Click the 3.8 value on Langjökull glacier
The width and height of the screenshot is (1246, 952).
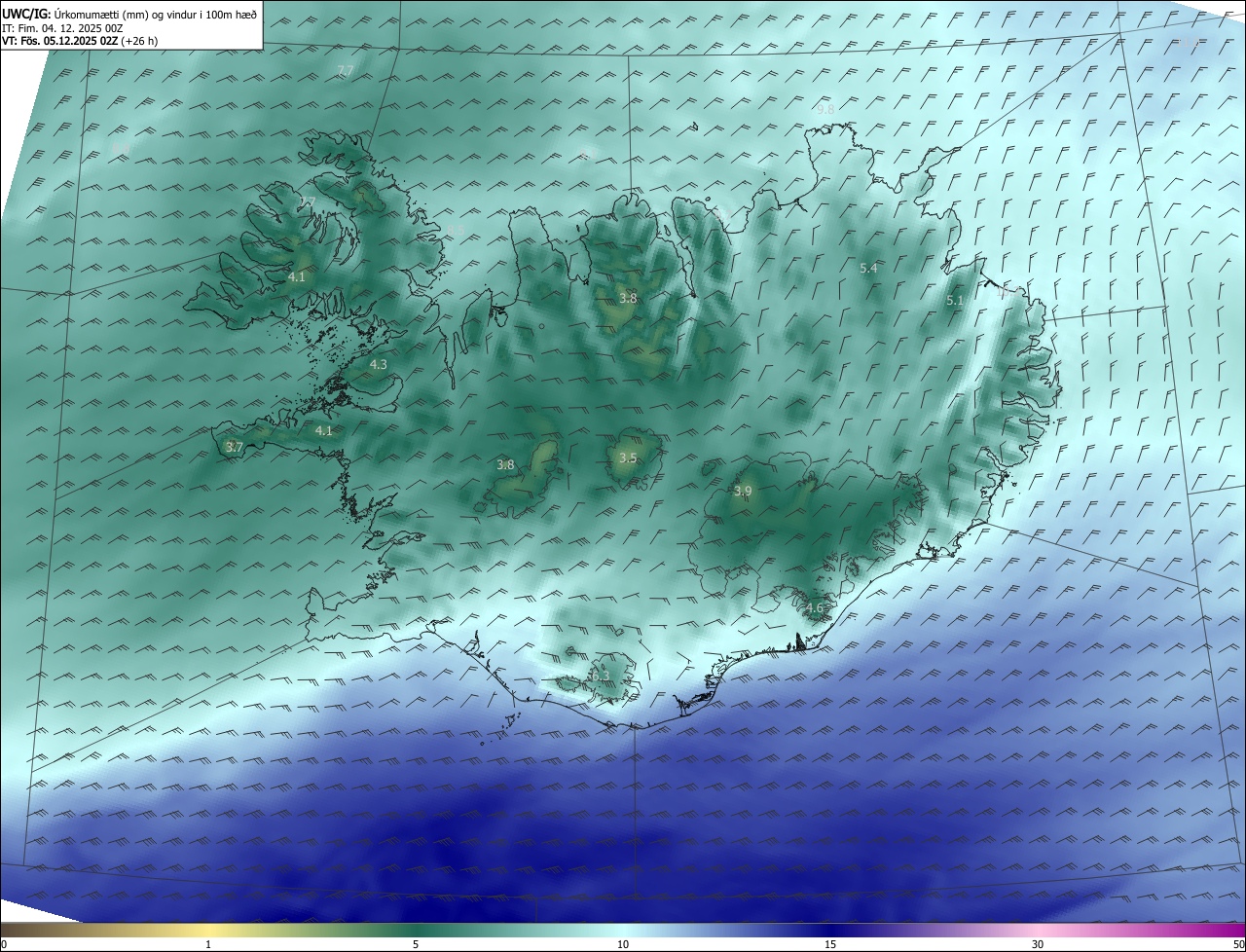tap(505, 465)
